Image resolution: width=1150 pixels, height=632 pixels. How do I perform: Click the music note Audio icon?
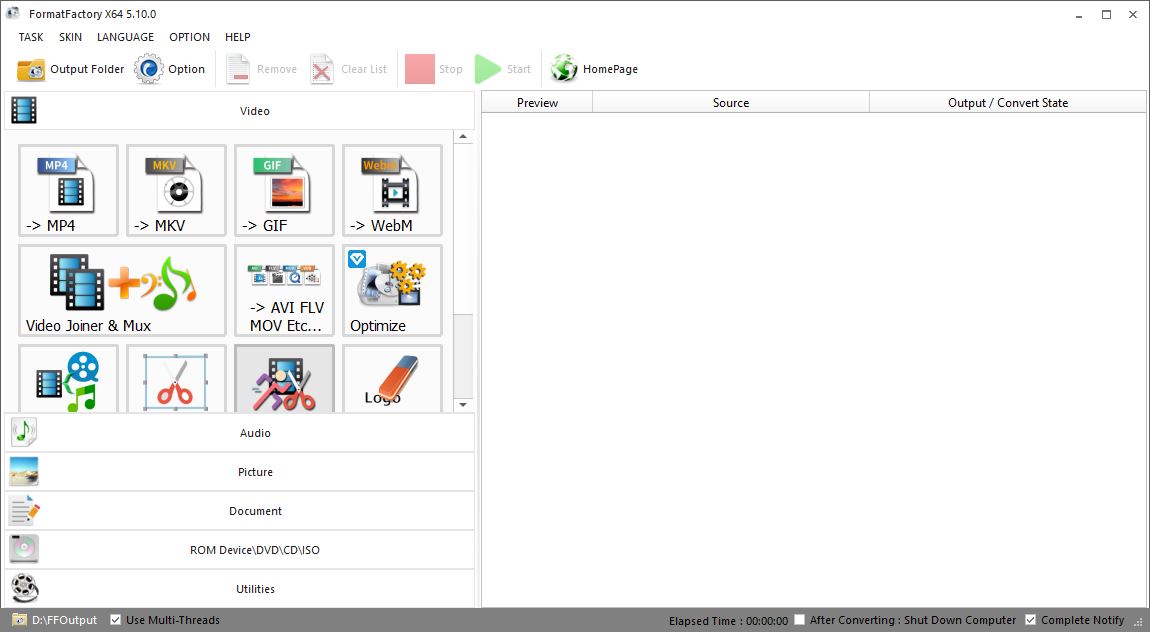click(x=23, y=433)
